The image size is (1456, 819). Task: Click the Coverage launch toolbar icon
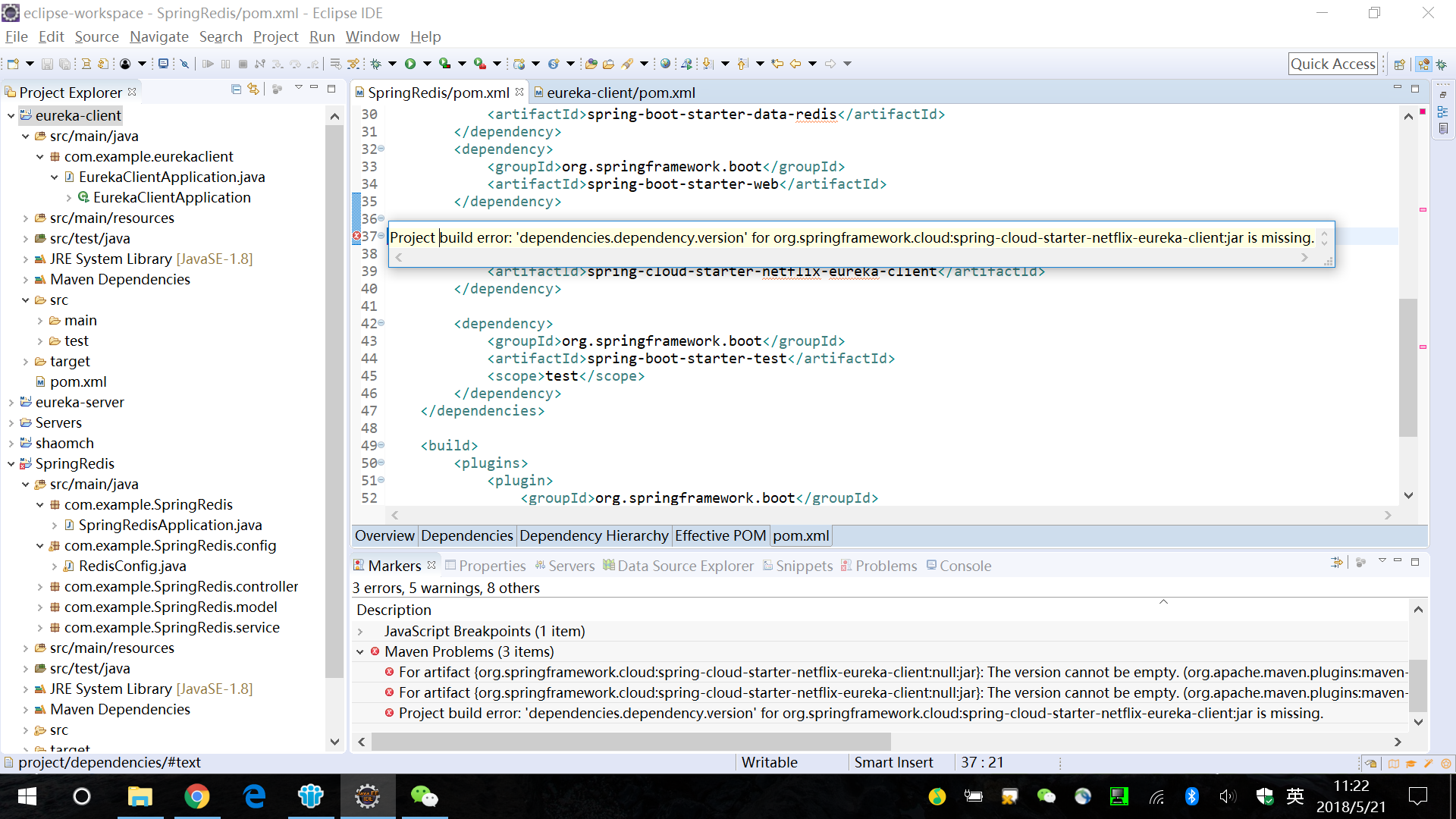(x=445, y=64)
